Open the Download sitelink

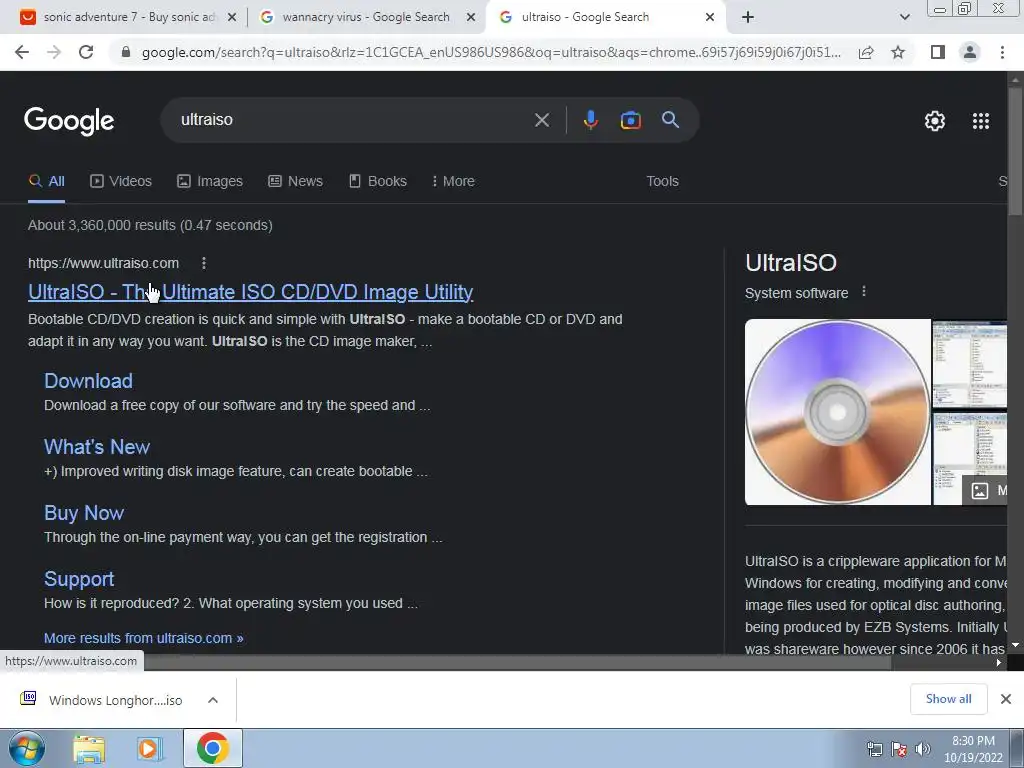(x=88, y=381)
